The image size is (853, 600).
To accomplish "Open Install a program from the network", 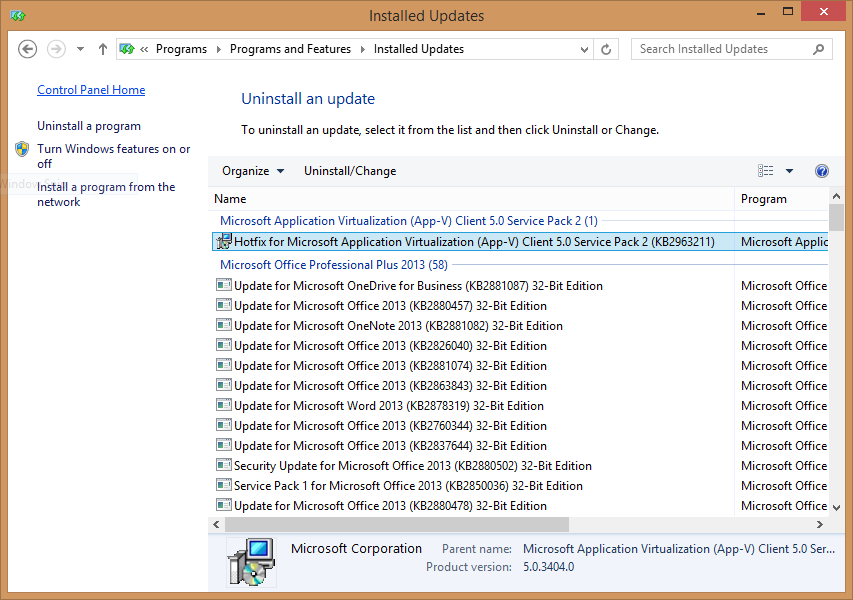I will click(x=106, y=194).
